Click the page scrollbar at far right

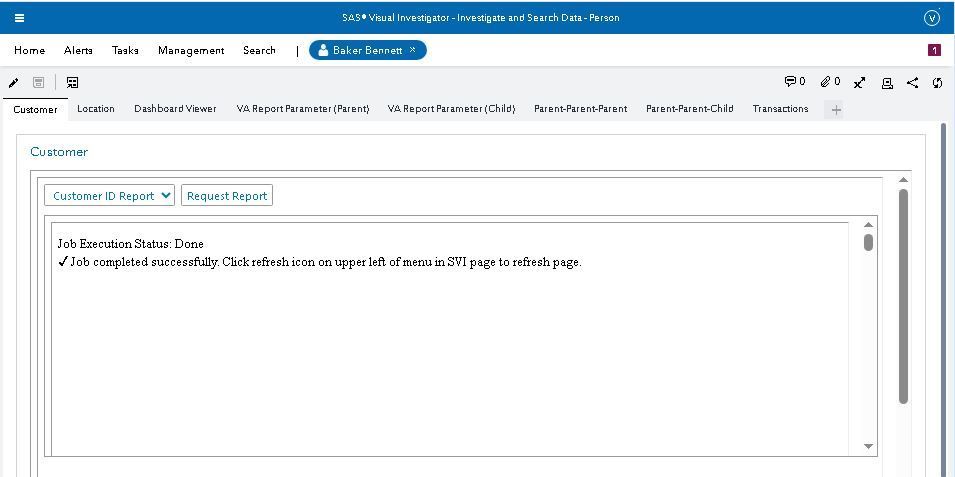click(943, 299)
